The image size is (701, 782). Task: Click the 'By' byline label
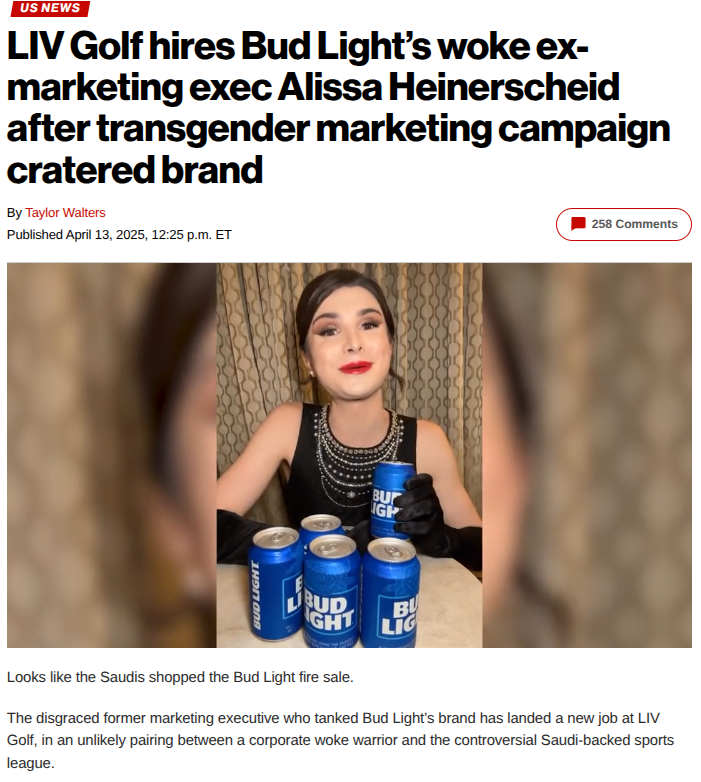pos(14,212)
